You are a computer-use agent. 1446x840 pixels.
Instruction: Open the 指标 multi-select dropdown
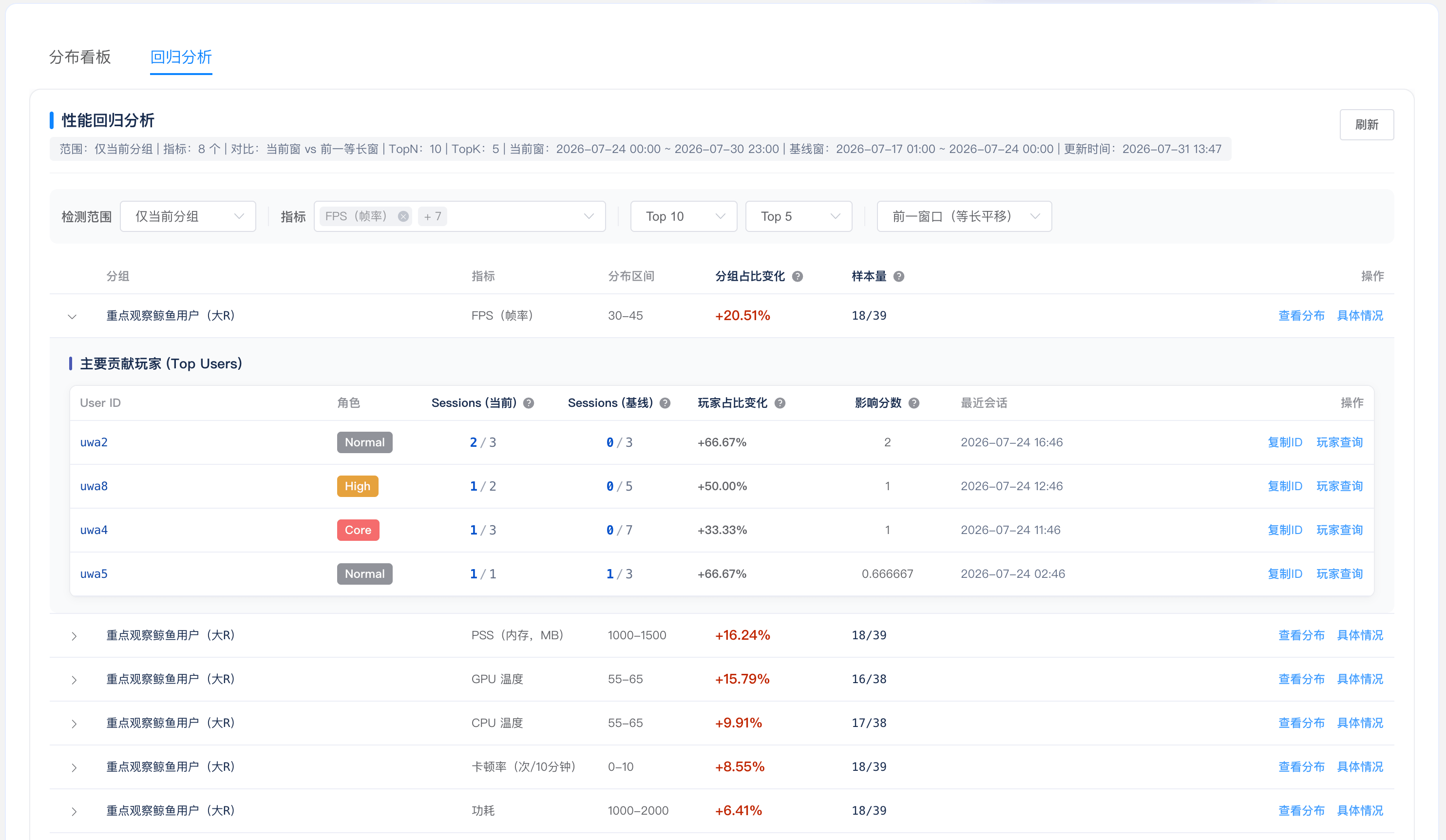pyautogui.click(x=459, y=216)
